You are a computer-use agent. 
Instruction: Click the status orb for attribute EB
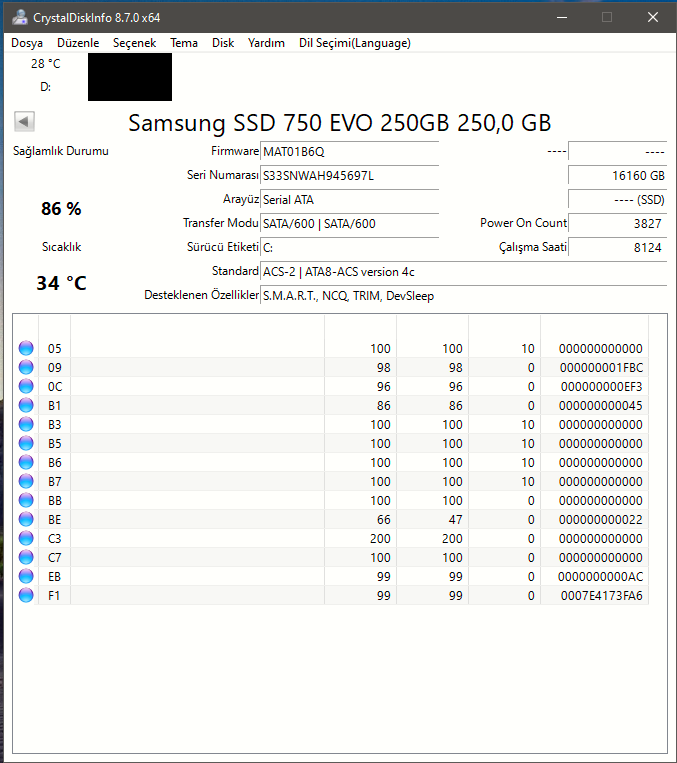coord(26,576)
